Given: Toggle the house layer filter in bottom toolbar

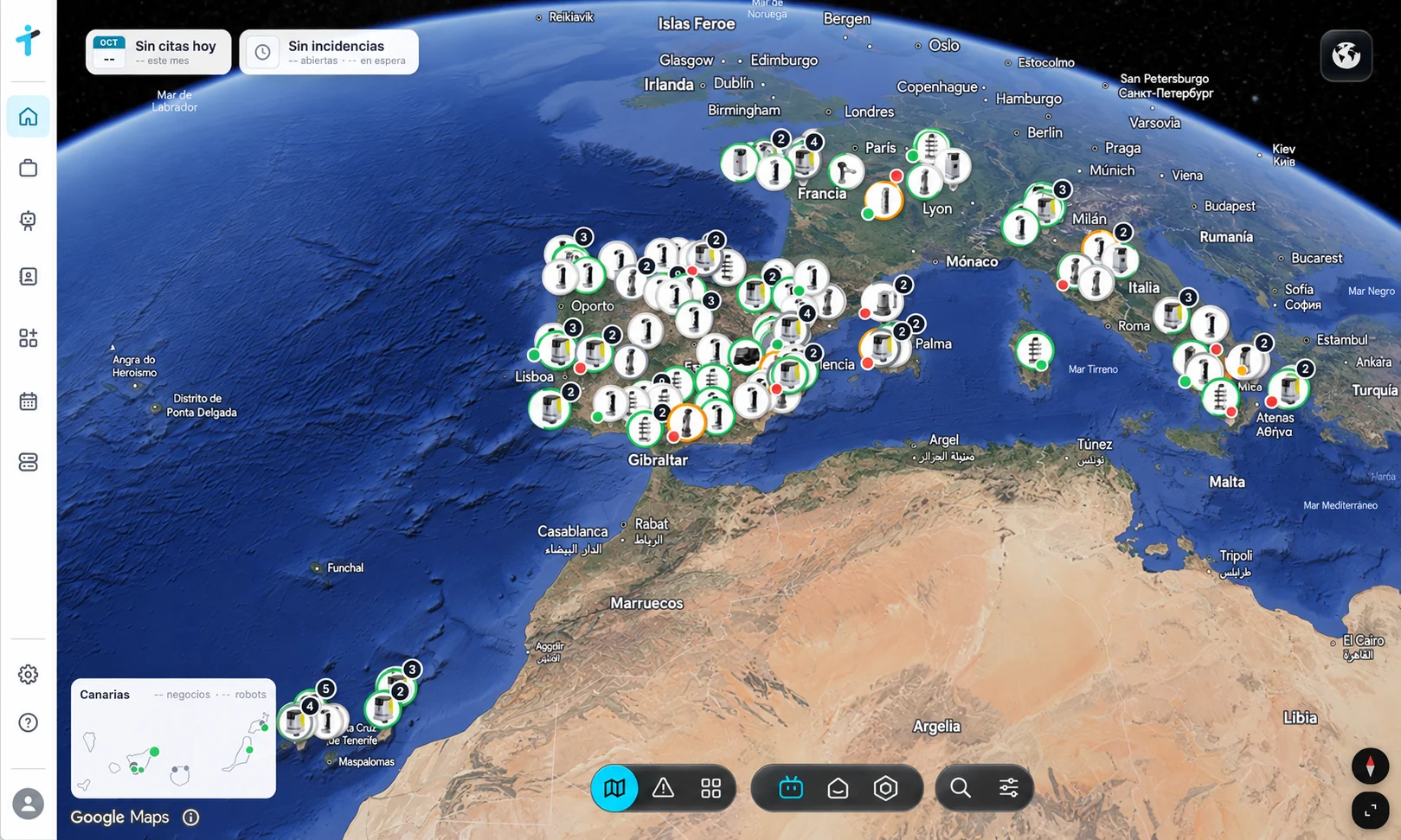Looking at the screenshot, I should (838, 788).
